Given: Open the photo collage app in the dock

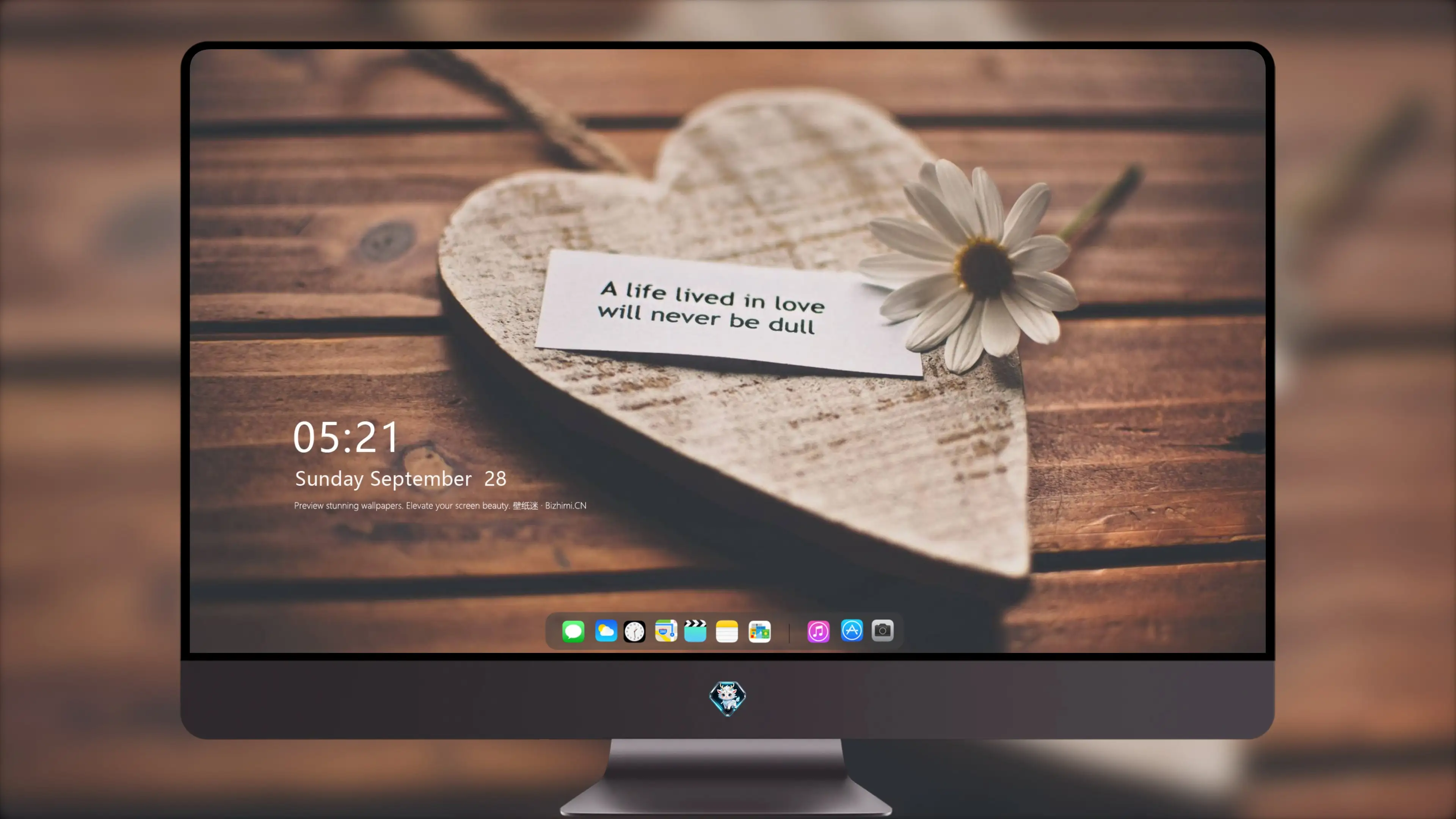Looking at the screenshot, I should tap(759, 631).
